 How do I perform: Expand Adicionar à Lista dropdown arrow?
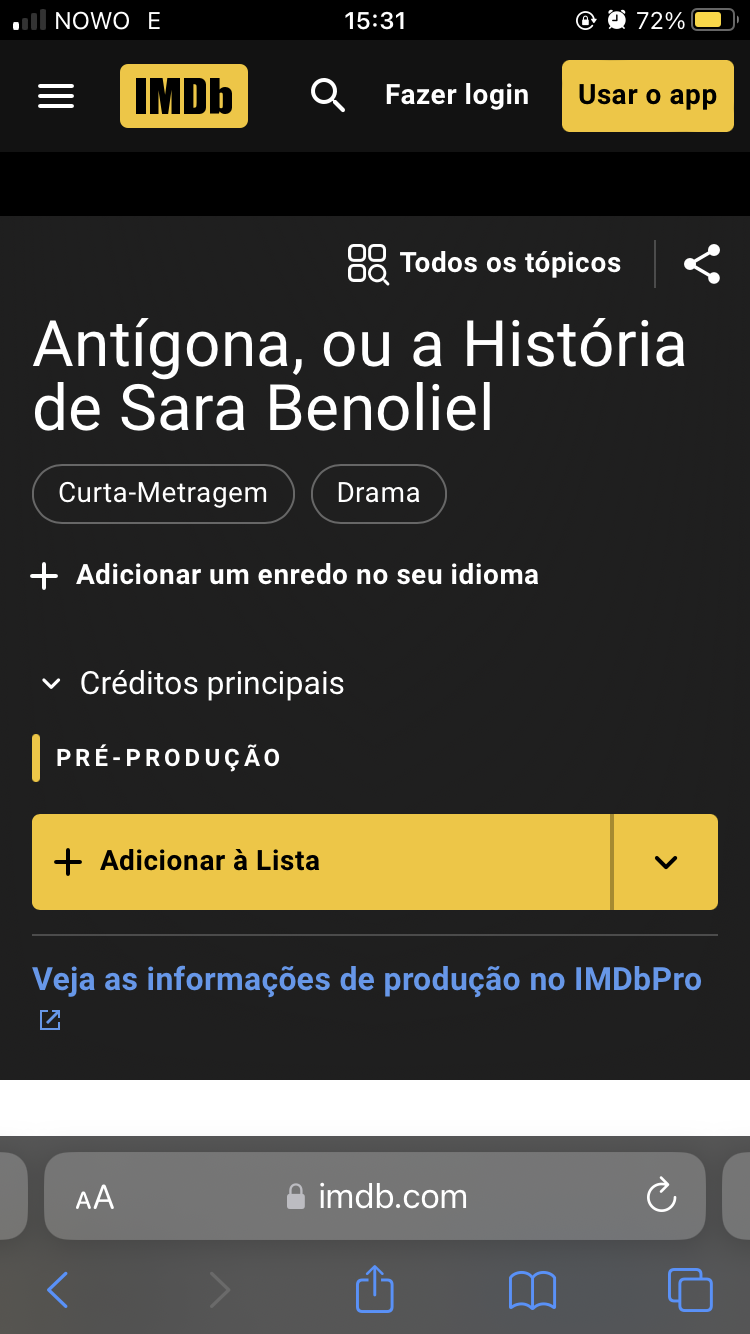pyautogui.click(x=666, y=862)
